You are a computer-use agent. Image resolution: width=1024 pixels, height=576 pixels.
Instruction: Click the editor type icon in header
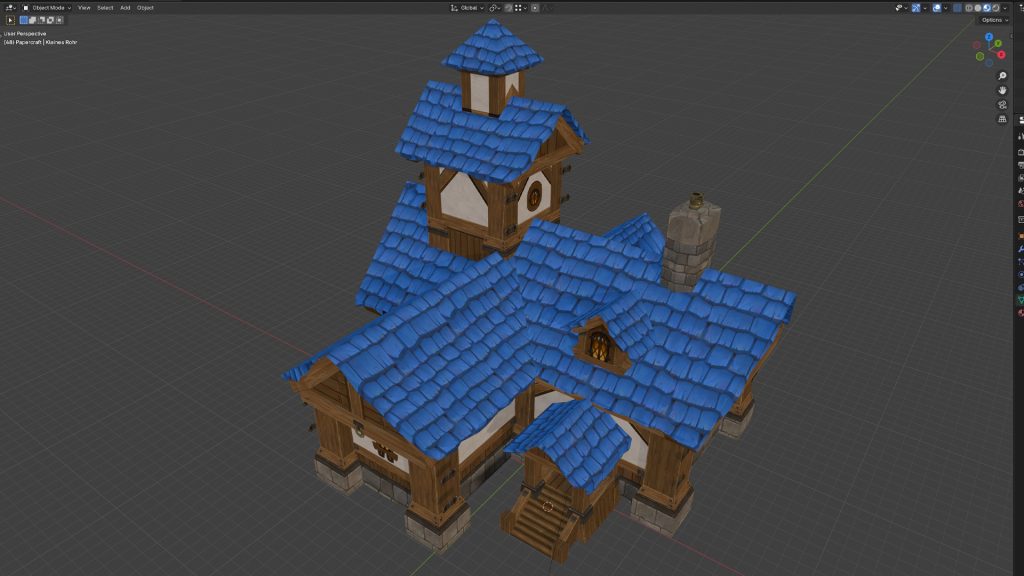10,7
